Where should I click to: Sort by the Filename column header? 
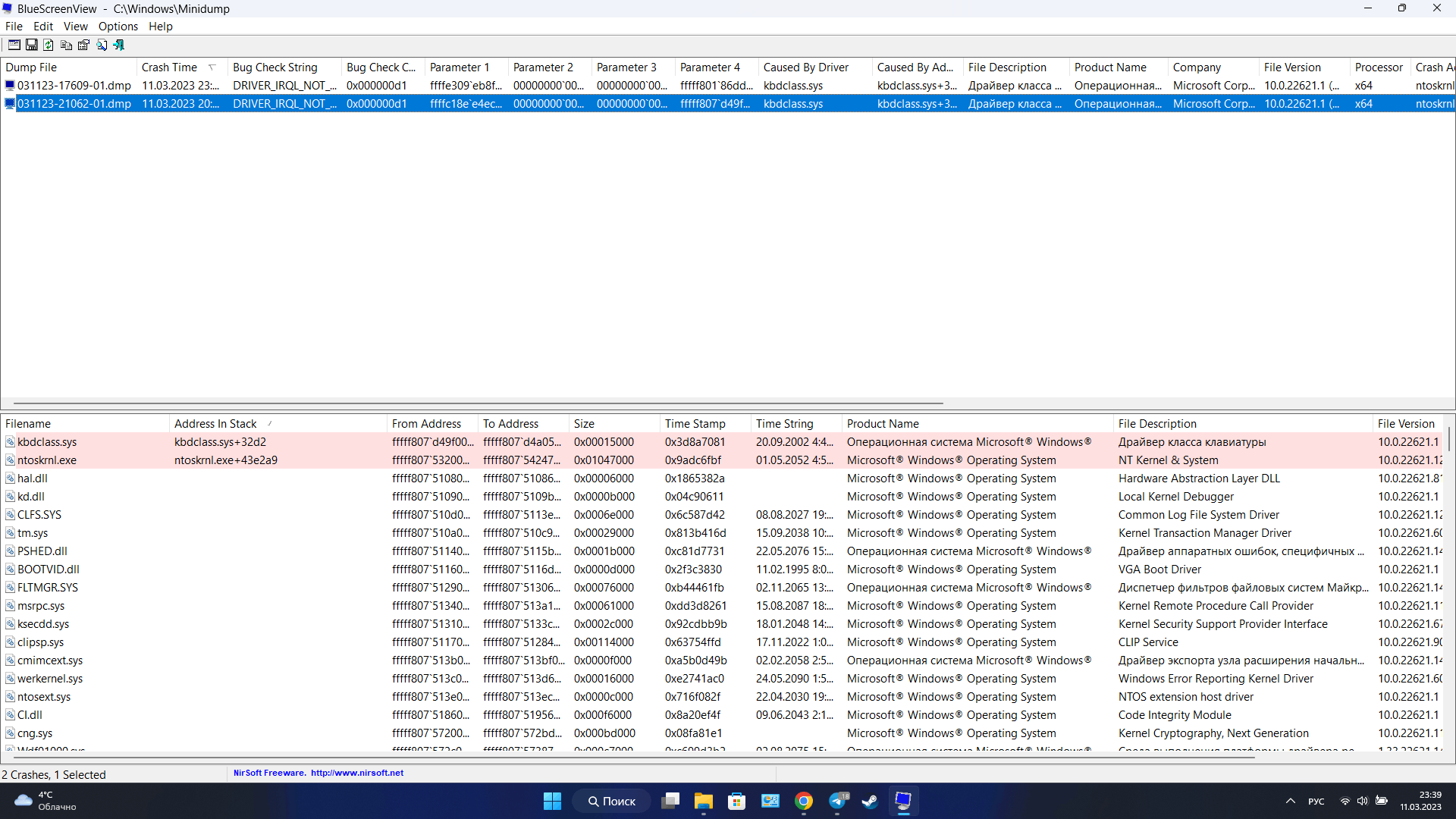[85, 424]
